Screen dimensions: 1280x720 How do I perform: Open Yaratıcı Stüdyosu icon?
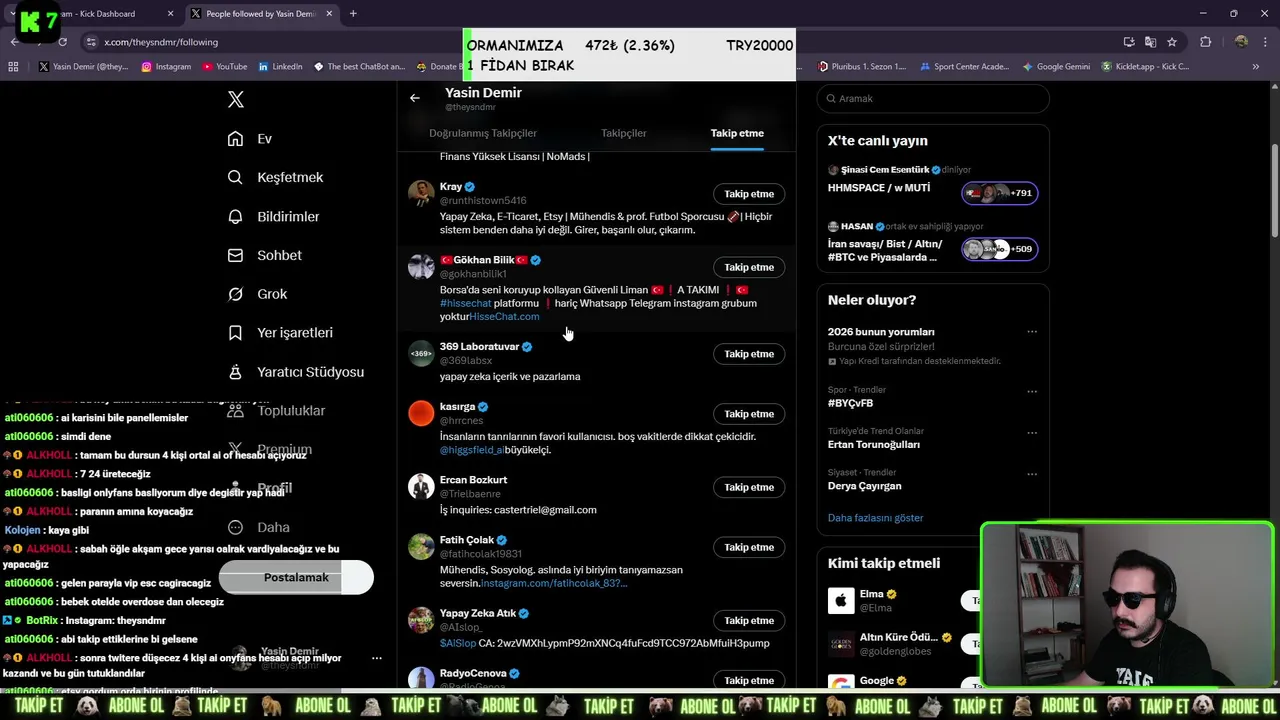[x=235, y=372]
